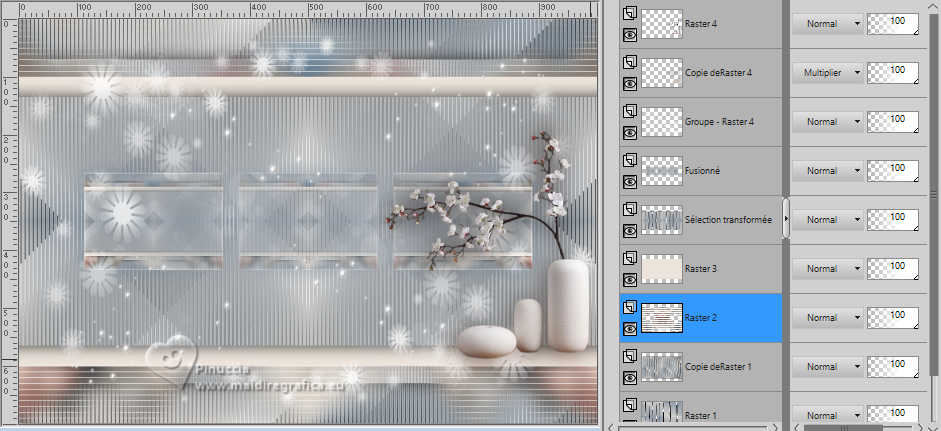The height and width of the screenshot is (431, 941).
Task: Open the Multiplier blend mode dropdown
Action: (827, 73)
